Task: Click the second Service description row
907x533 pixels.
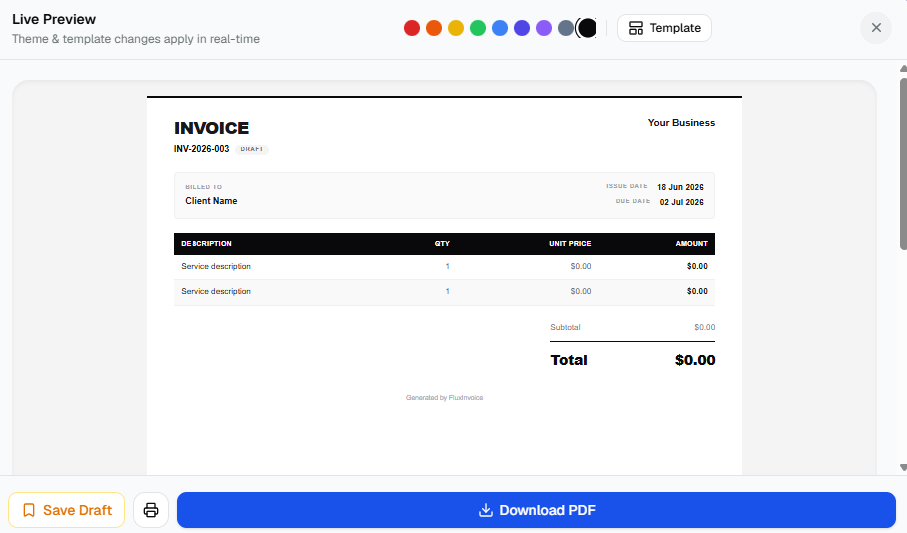Action: coord(444,292)
